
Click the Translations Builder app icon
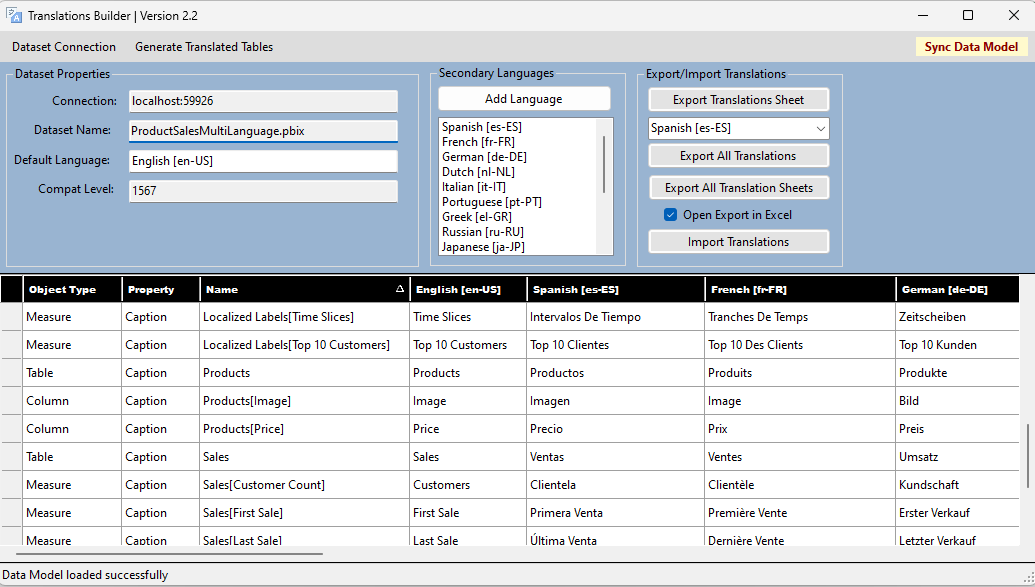(x=14, y=15)
